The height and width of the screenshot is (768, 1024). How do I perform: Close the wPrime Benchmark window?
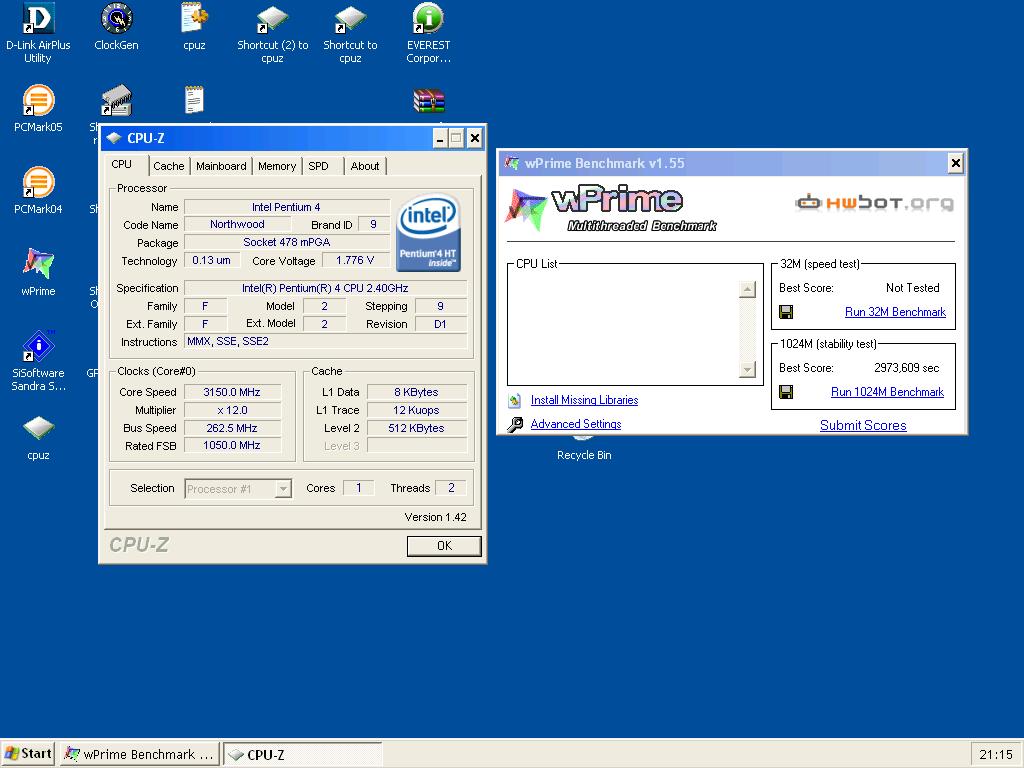click(x=955, y=163)
